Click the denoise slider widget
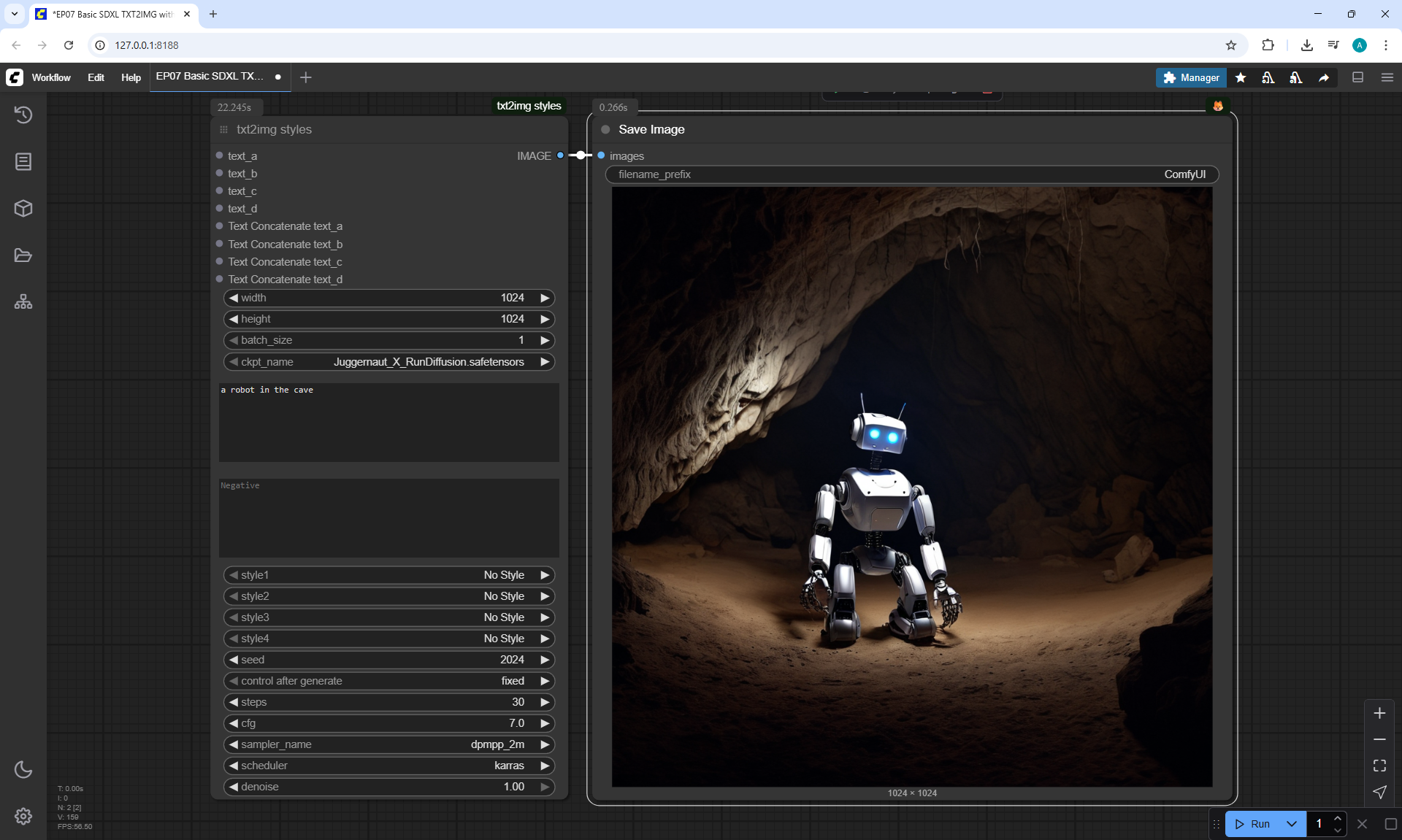The width and height of the screenshot is (1402, 840). pos(388,787)
